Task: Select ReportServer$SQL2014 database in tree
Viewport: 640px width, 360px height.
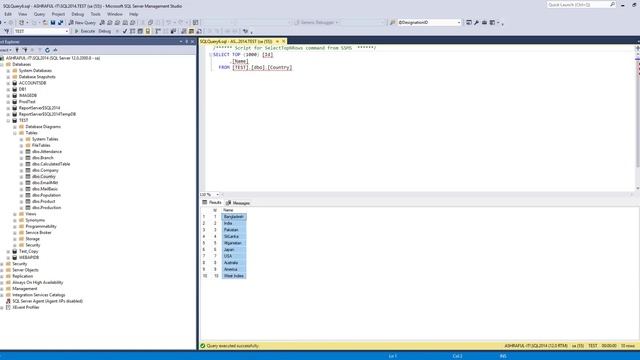Action: point(40,108)
